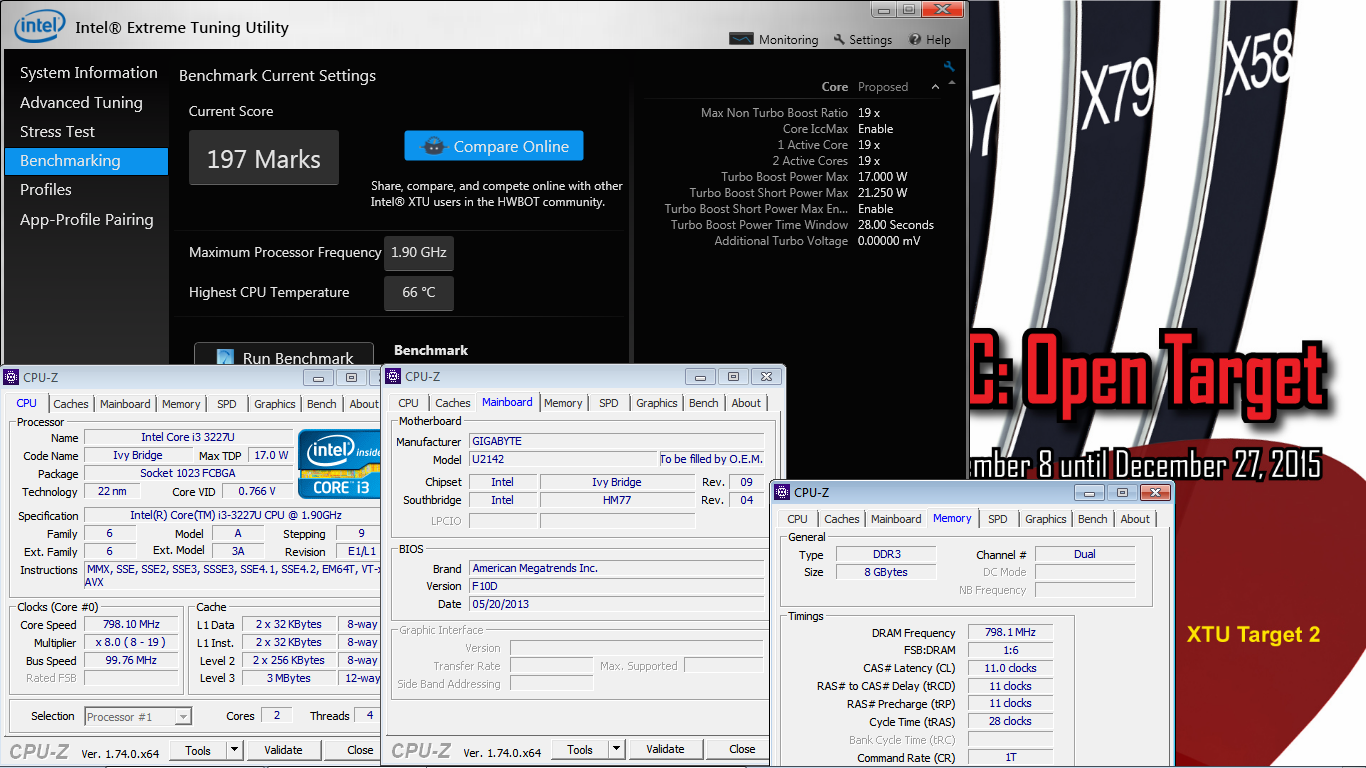Click Southbridge HM77 field in Mainboard window
The image size is (1366, 768).
pyautogui.click(x=617, y=500)
